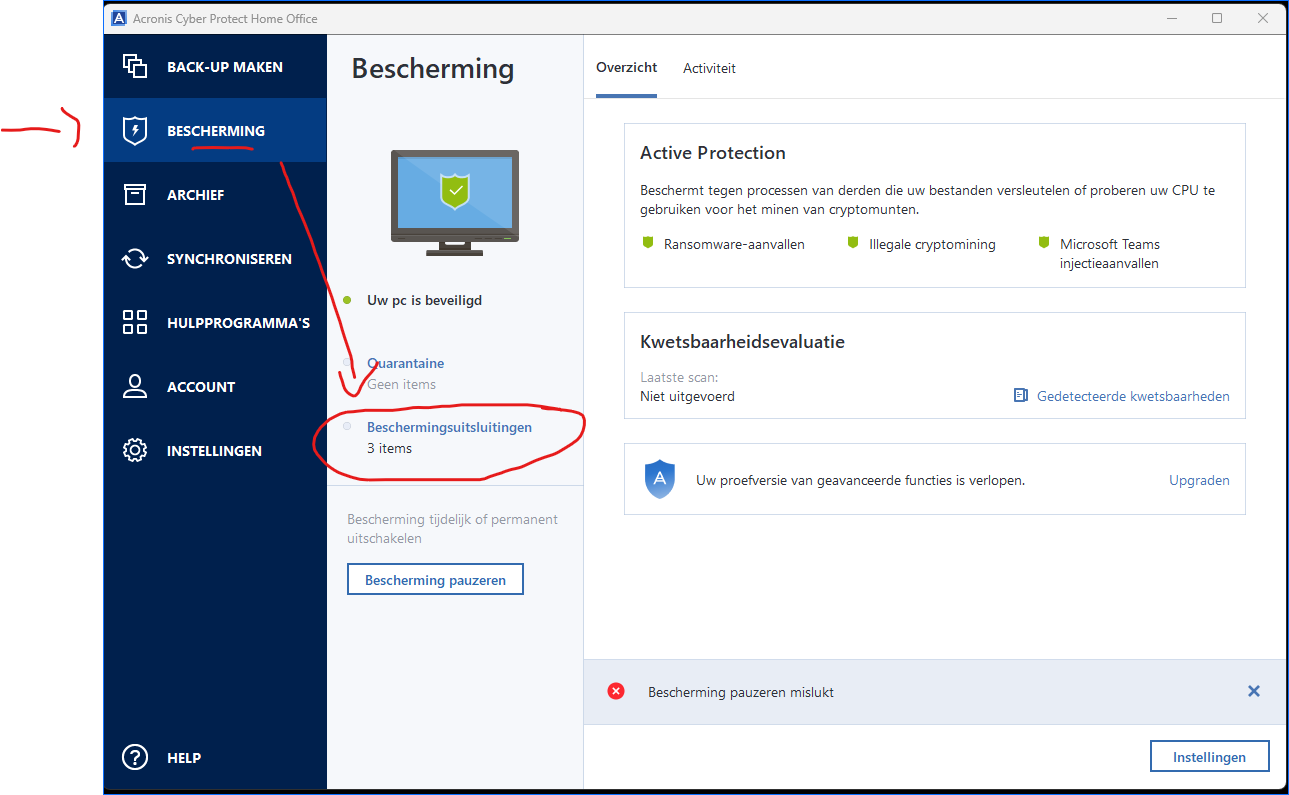The image size is (1289, 795).
Task: Click the Synchroniseren arrows icon
Action: pyautogui.click(x=135, y=259)
